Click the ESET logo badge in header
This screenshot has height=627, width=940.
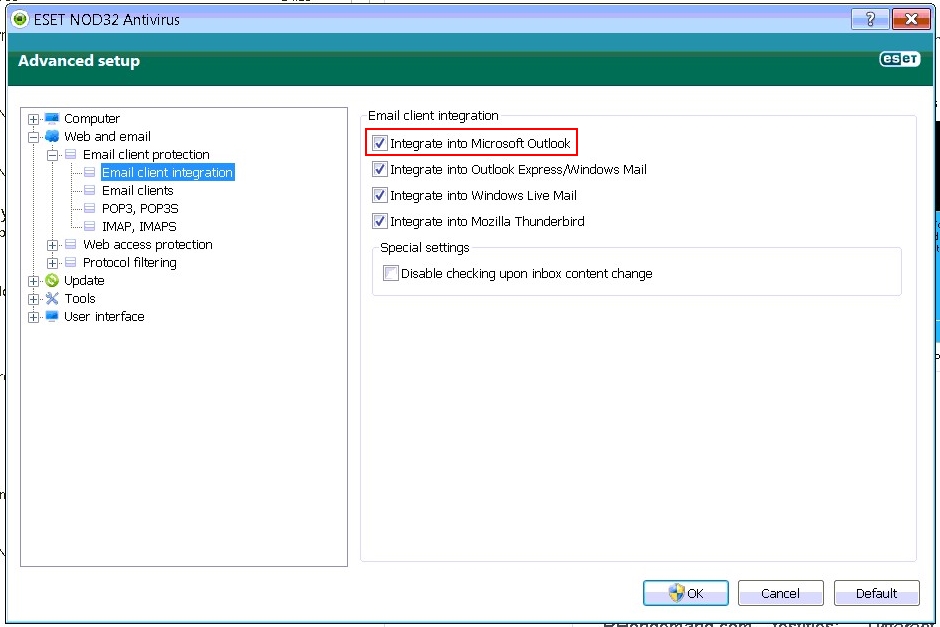899,59
